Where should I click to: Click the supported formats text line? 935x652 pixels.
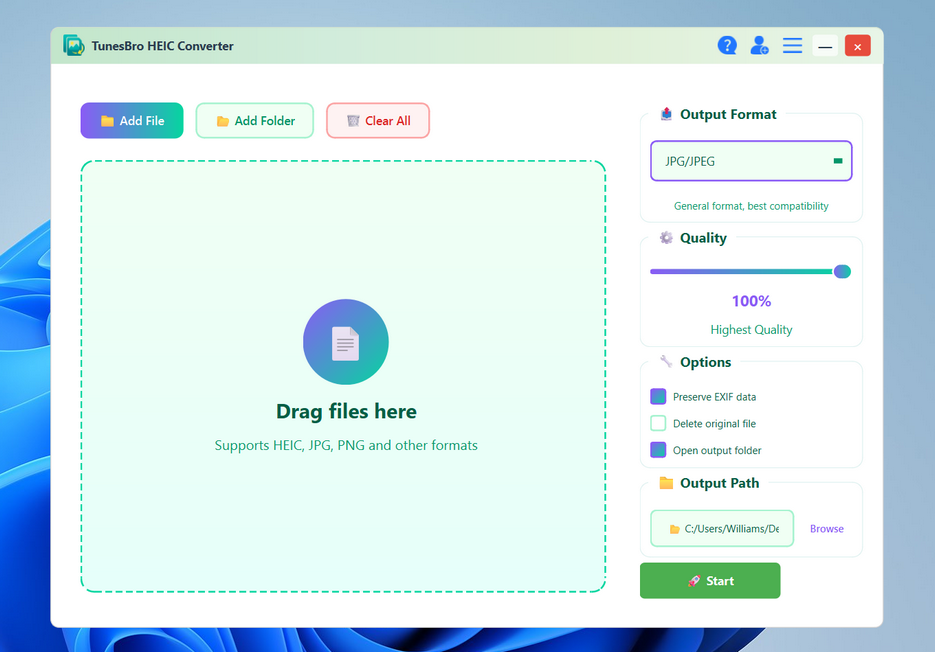tap(346, 446)
